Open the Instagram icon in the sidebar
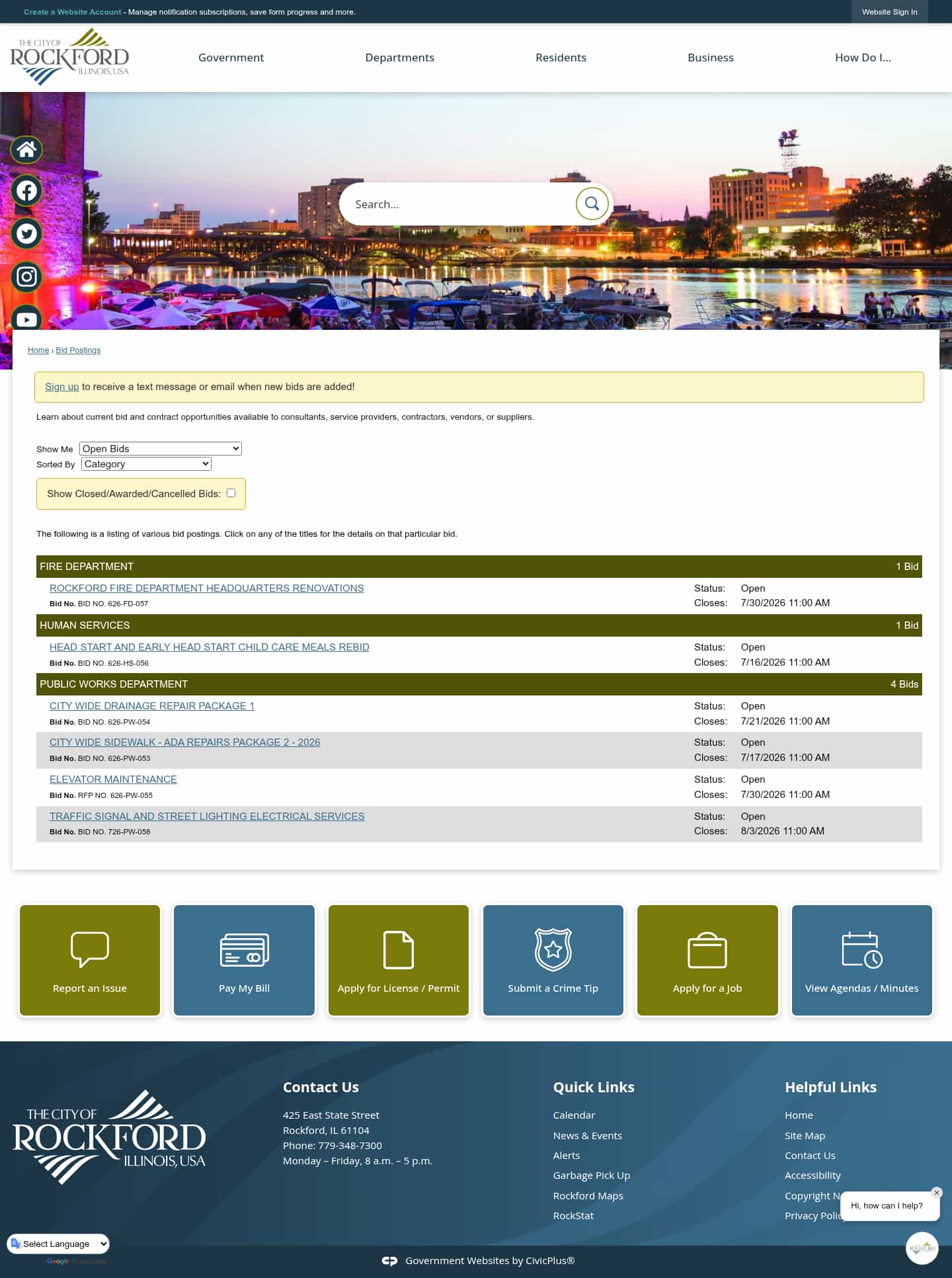 [x=26, y=276]
